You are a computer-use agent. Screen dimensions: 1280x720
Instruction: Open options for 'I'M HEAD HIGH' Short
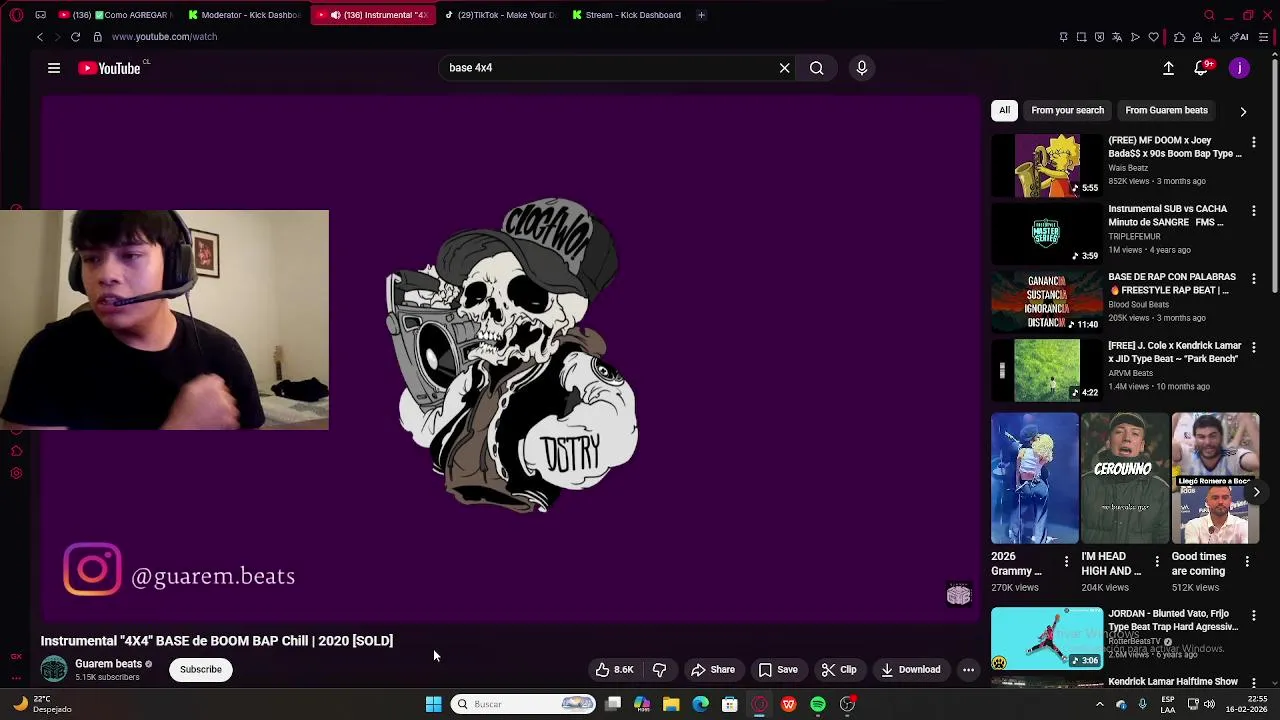(x=1157, y=562)
